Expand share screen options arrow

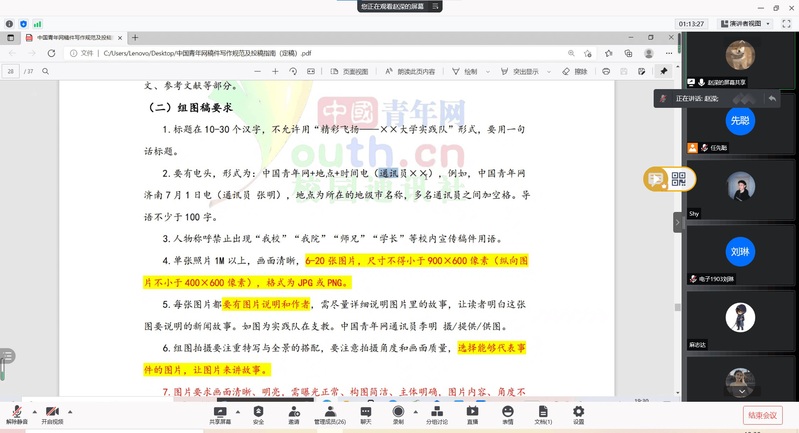coord(237,412)
